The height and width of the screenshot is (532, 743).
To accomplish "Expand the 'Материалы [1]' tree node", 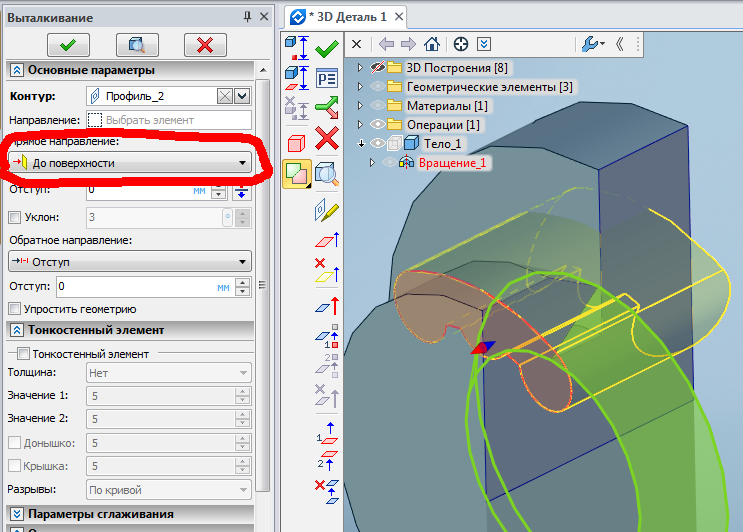I will click(360, 106).
